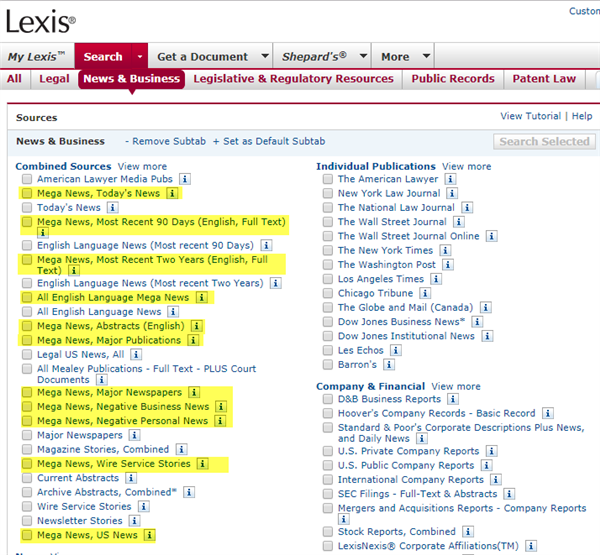This screenshot has width=600, height=555.
Task: Open International Company Reports source
Action: (x=411, y=480)
